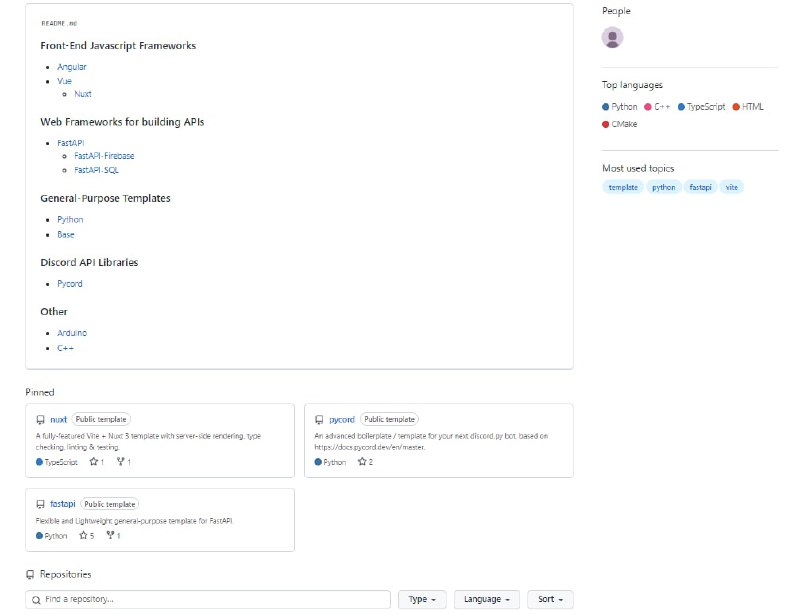Open the nuxt pinned repository title
Image resolution: width=800 pixels, height=614 pixels.
point(59,420)
